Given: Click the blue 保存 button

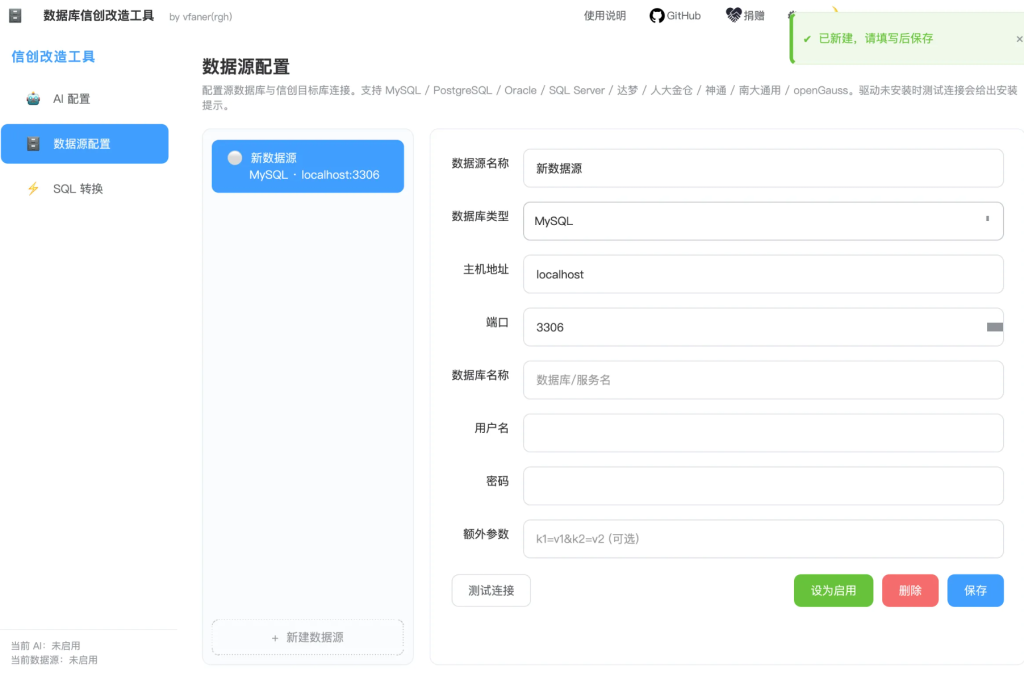Looking at the screenshot, I should pyautogui.click(x=975, y=591).
